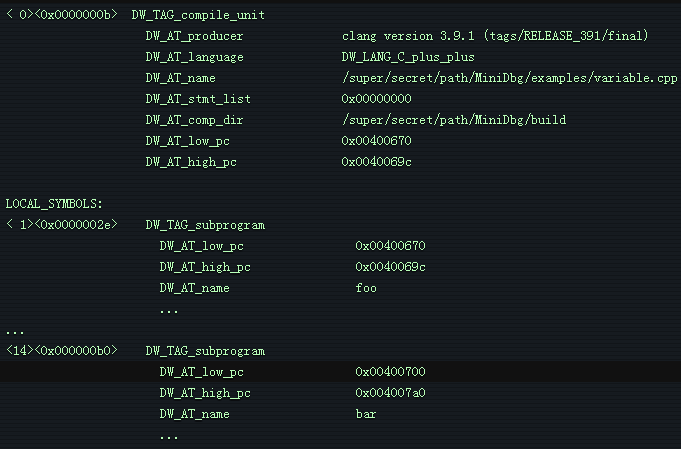Click the DW_TAG_compile_unit tag text

point(198,15)
